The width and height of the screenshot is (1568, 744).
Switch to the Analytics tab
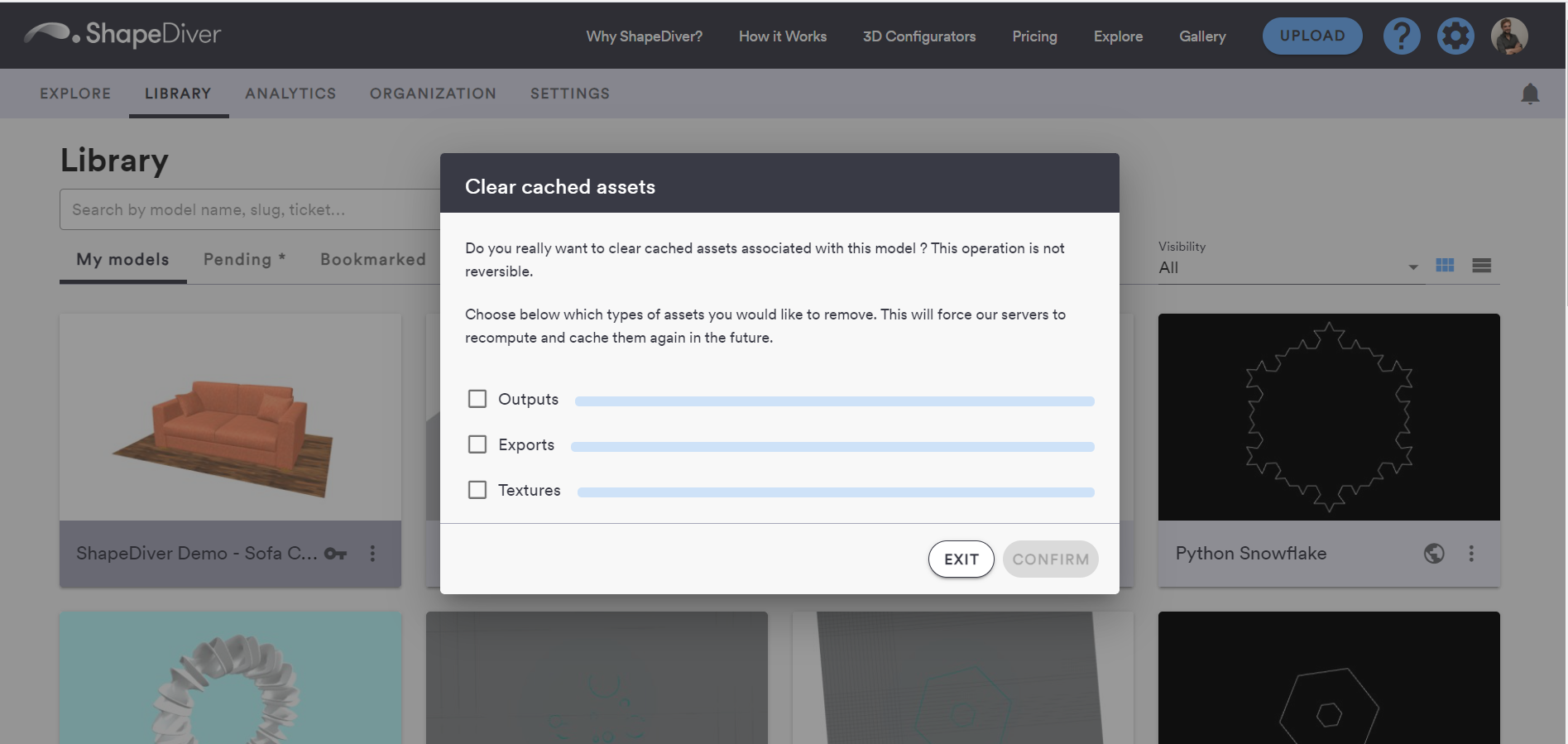pyautogui.click(x=290, y=94)
